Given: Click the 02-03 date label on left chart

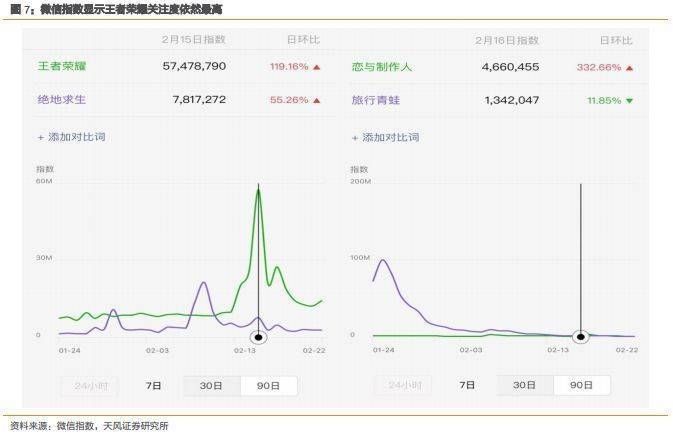Looking at the screenshot, I should (158, 351).
